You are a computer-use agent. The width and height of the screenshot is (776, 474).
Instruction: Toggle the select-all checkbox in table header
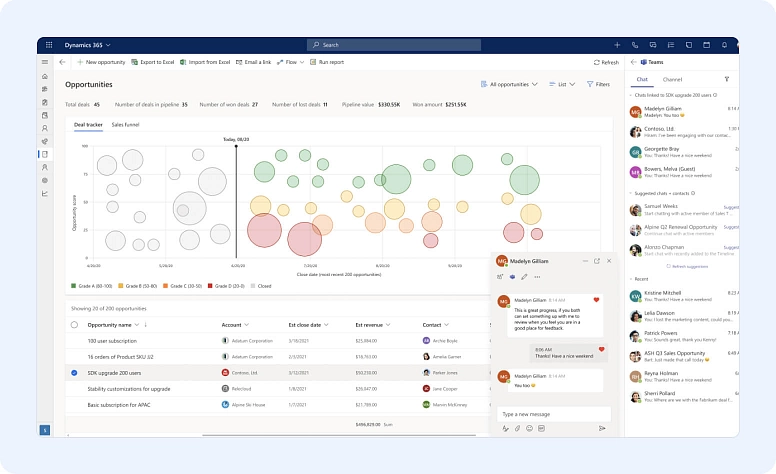point(74,325)
